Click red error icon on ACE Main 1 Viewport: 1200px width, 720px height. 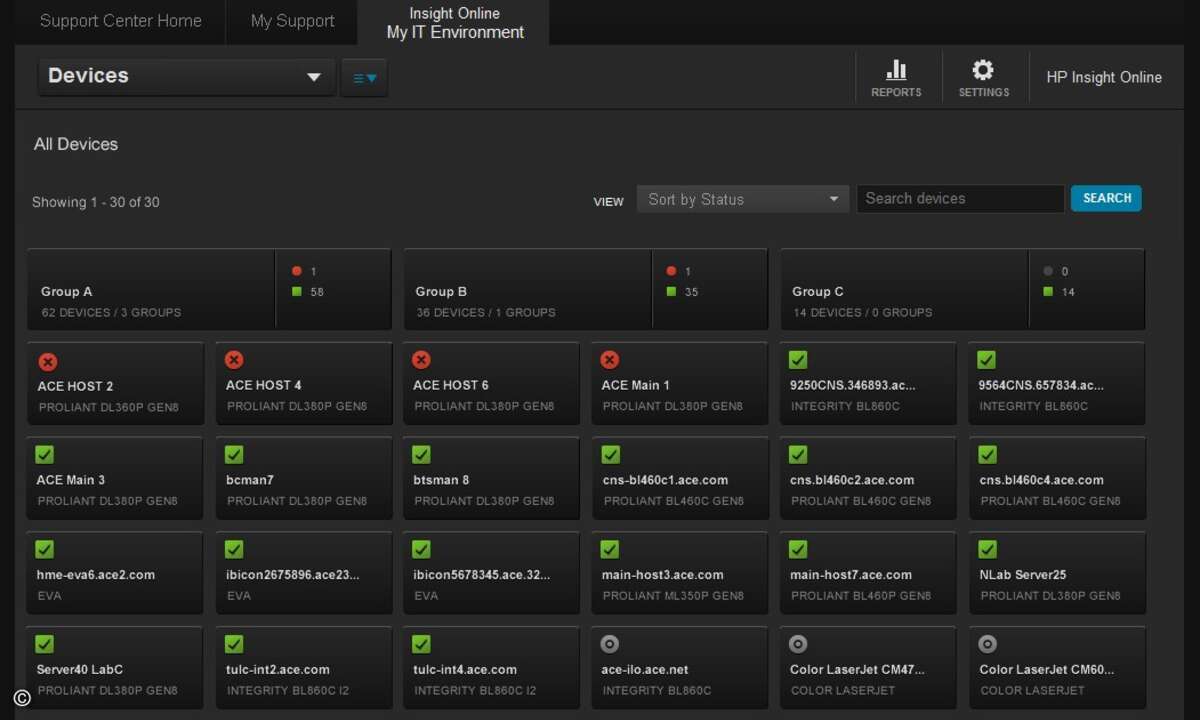[x=610, y=360]
